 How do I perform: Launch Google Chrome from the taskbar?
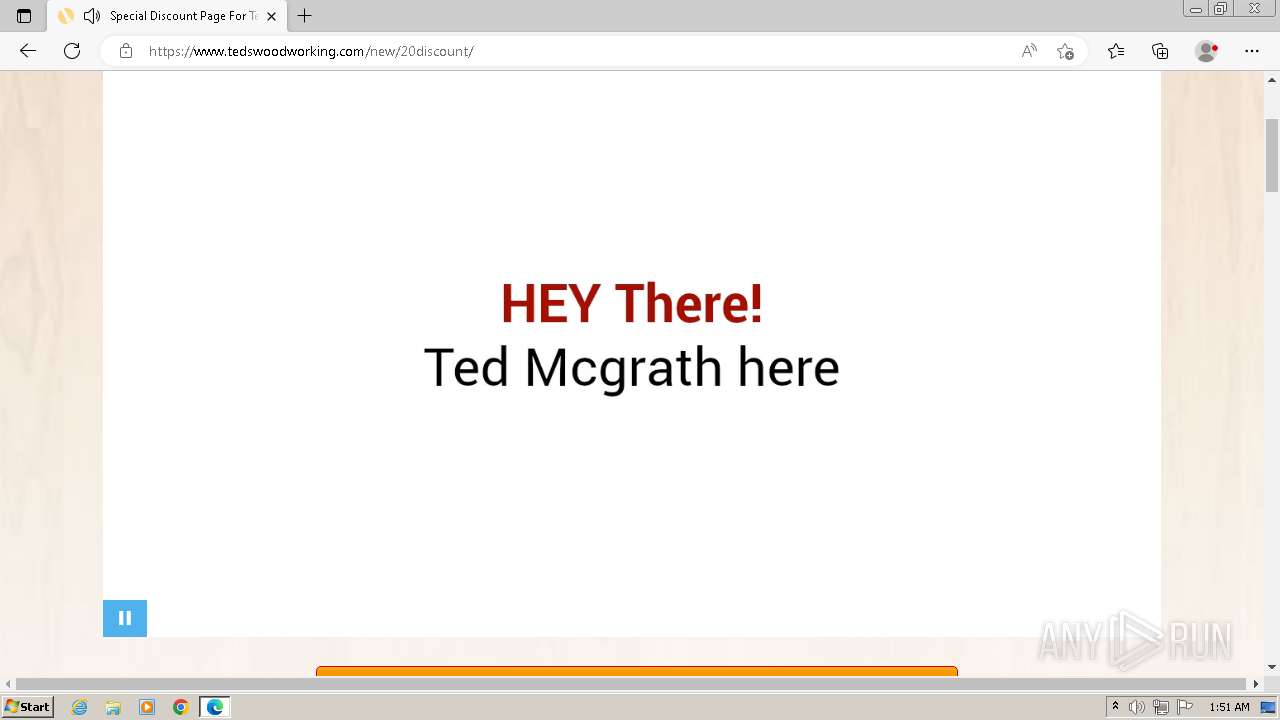181,707
